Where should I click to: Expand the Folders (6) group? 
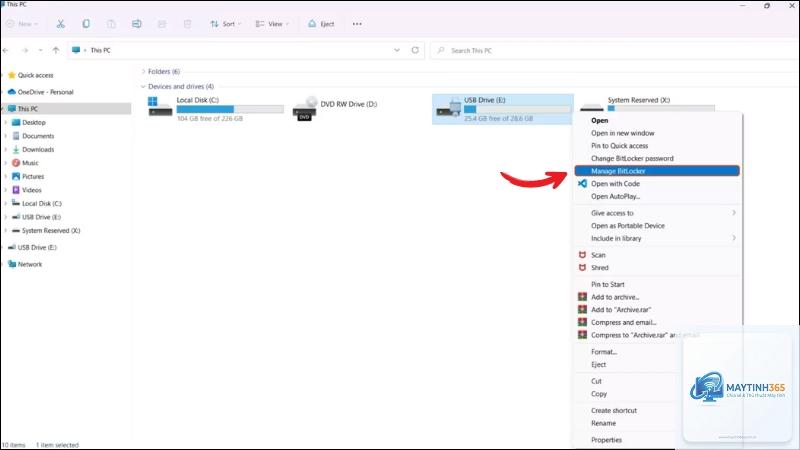[143, 71]
